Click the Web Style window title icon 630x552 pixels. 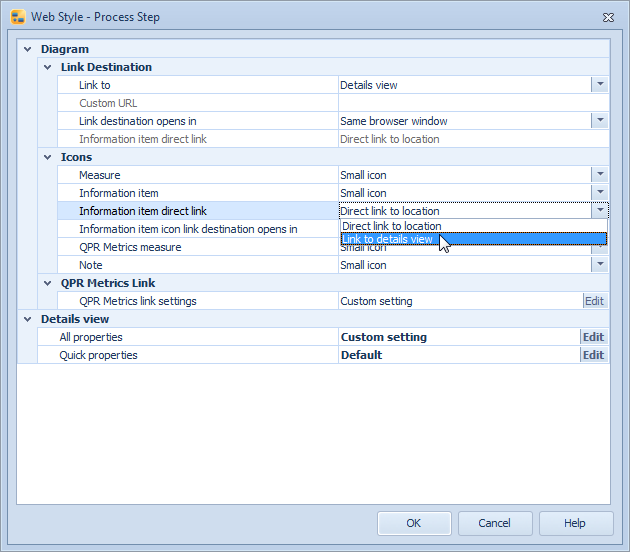pyautogui.click(x=18, y=17)
